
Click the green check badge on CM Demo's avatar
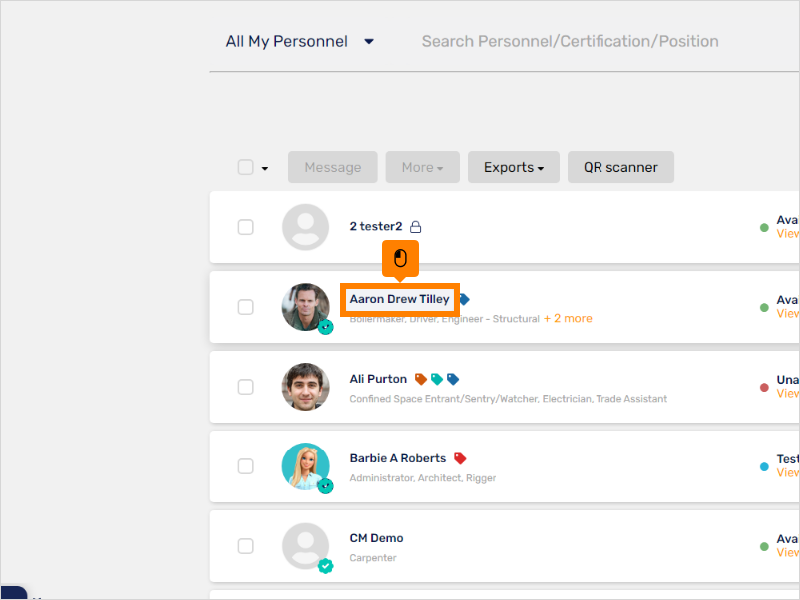[x=325, y=565]
